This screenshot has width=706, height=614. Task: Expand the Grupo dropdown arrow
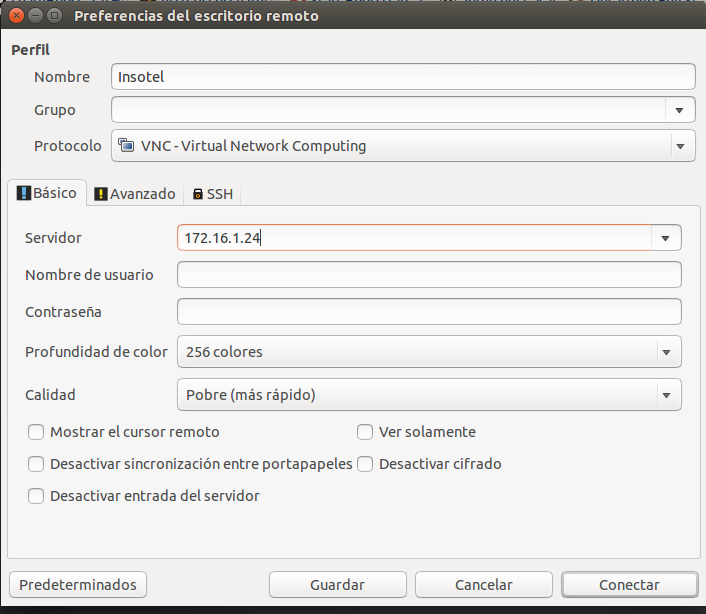pos(679,110)
